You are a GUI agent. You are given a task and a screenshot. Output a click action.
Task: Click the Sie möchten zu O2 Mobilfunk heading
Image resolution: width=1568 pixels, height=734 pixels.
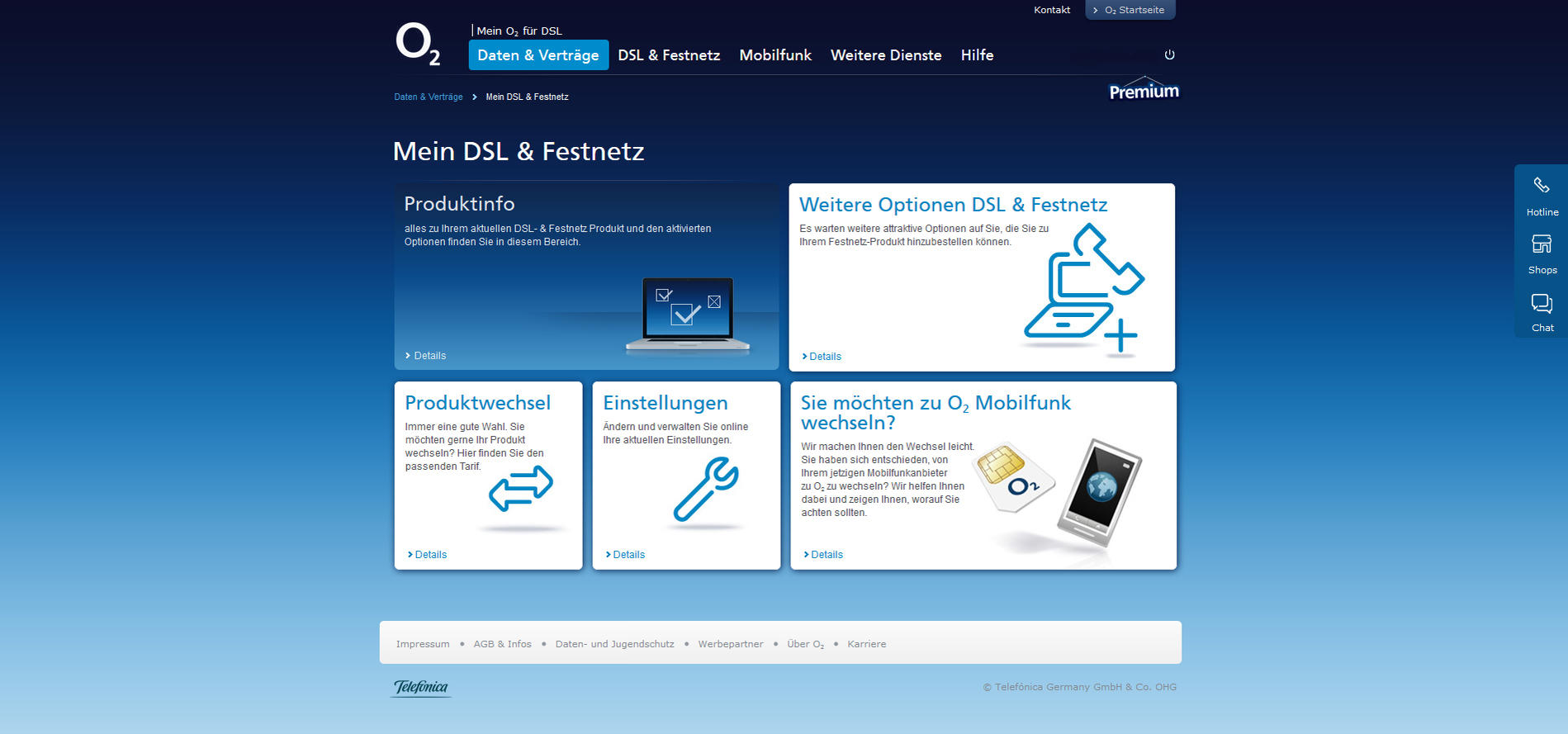point(936,413)
